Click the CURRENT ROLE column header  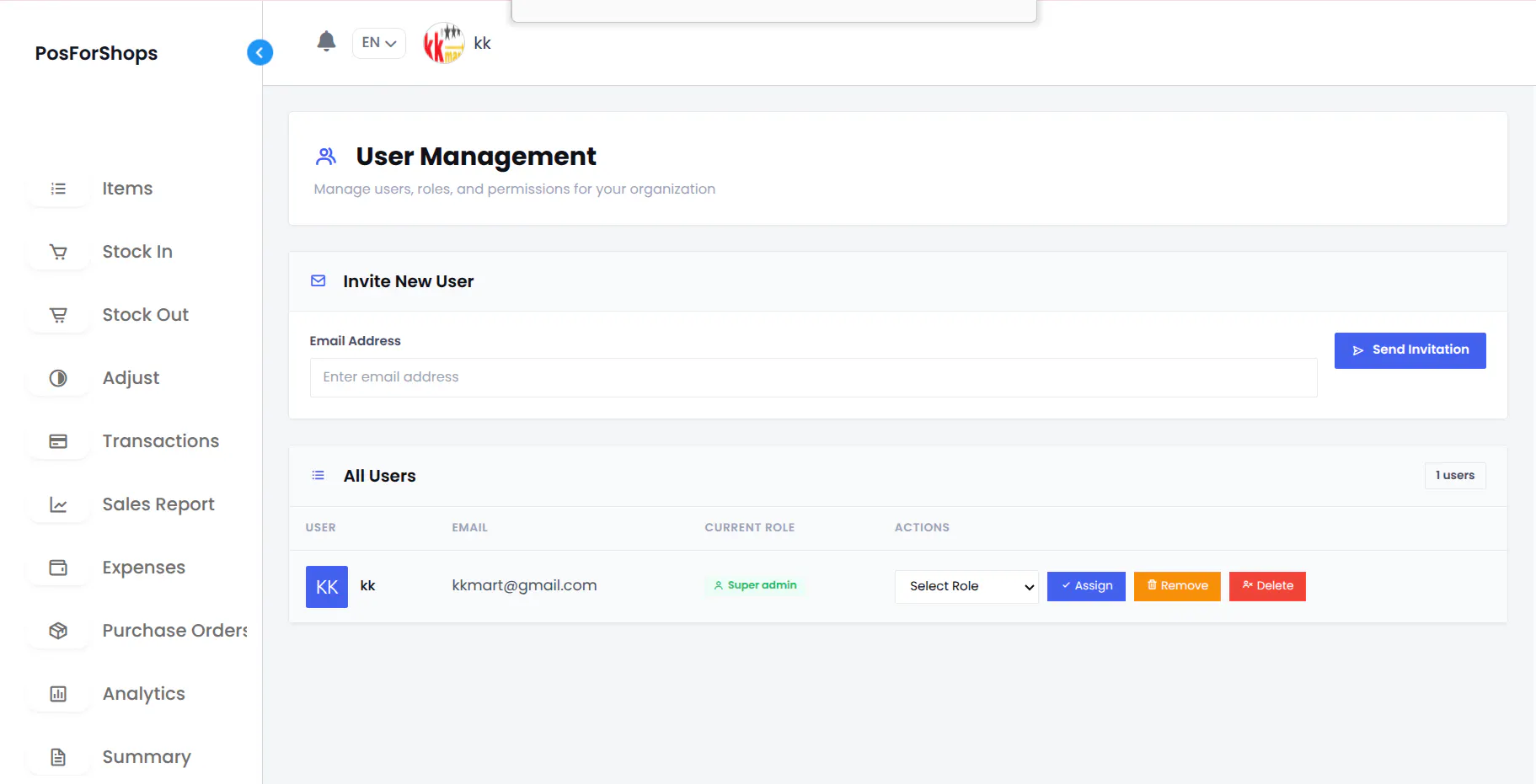750,528
